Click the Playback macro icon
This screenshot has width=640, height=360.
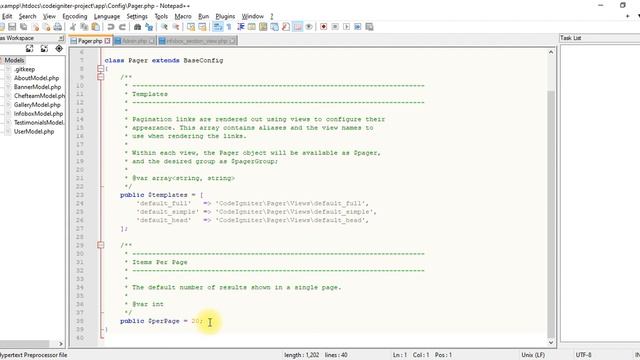[x=346, y=27]
